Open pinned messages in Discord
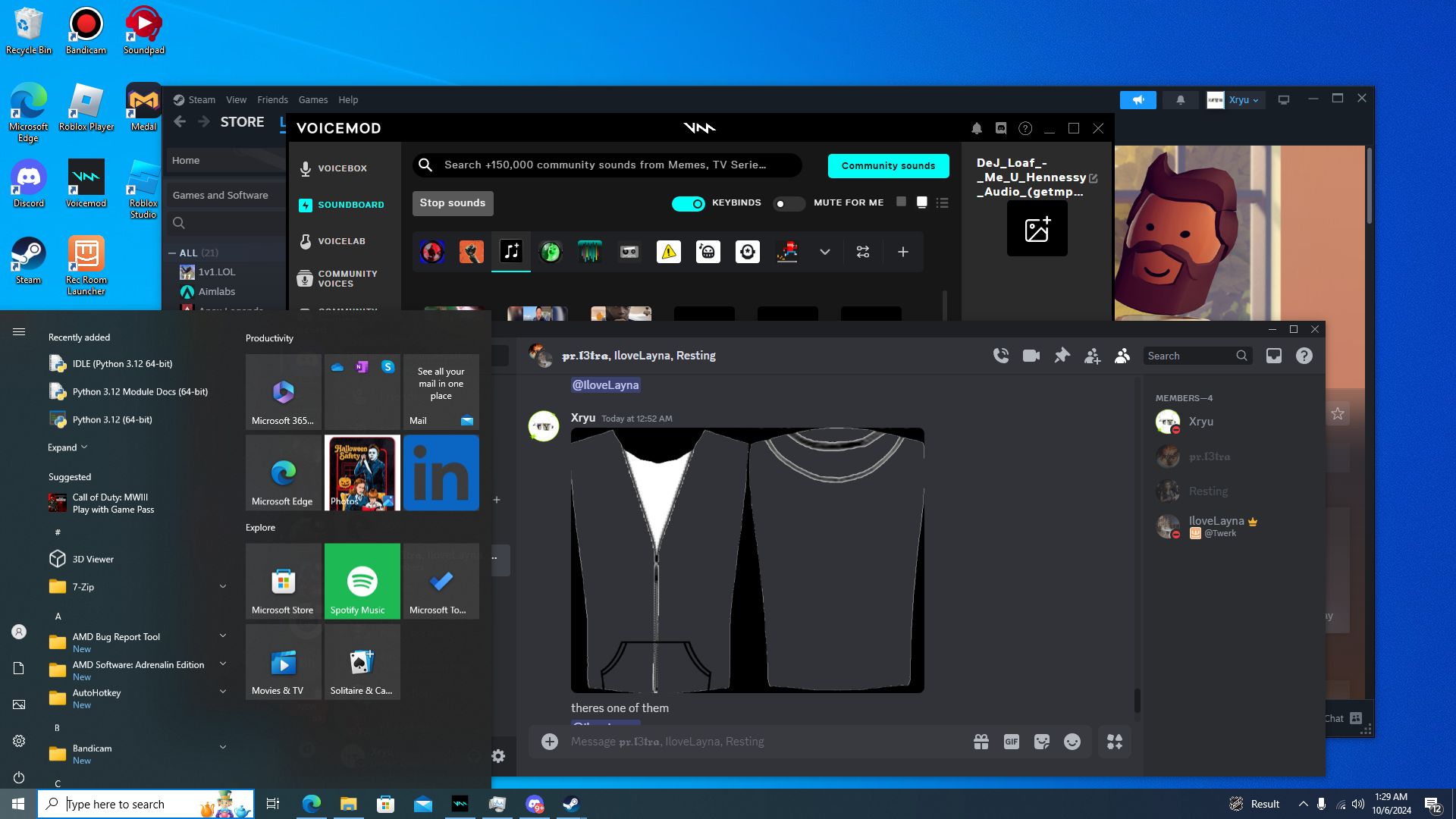 1062,356
